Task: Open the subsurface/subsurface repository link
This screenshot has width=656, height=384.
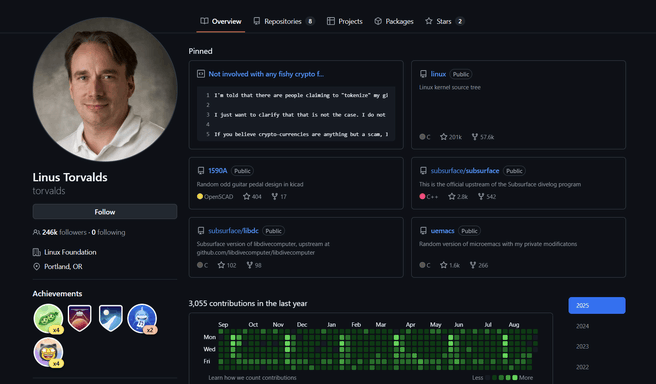Action: pyautogui.click(x=465, y=171)
